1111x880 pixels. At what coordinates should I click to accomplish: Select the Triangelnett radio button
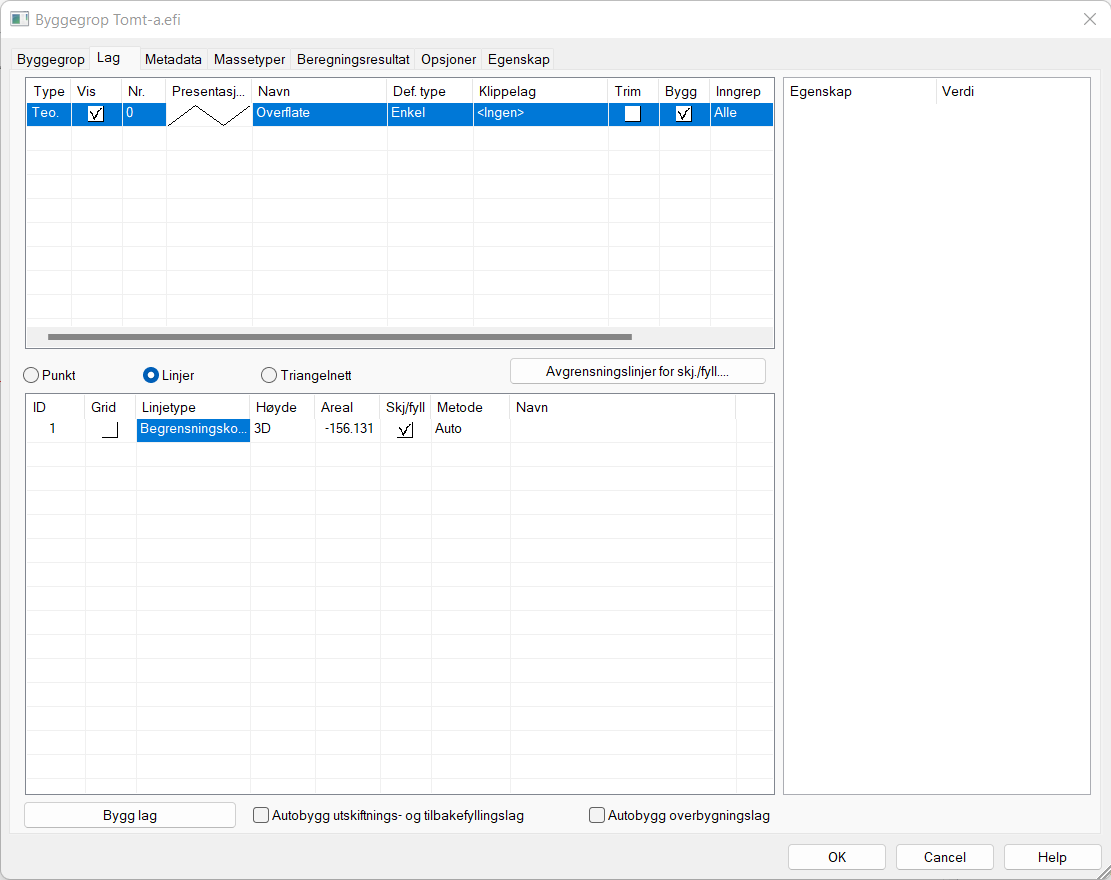click(x=269, y=376)
